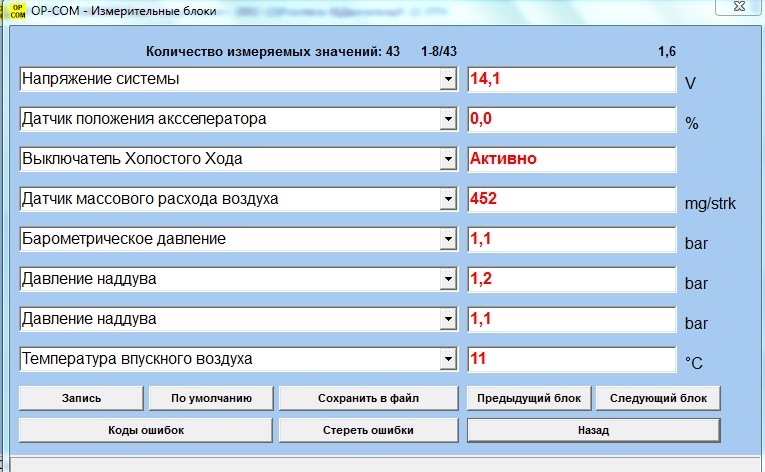This screenshot has height=472, width=765.
Task: Click Стереть ошибки button
Action: click(368, 431)
